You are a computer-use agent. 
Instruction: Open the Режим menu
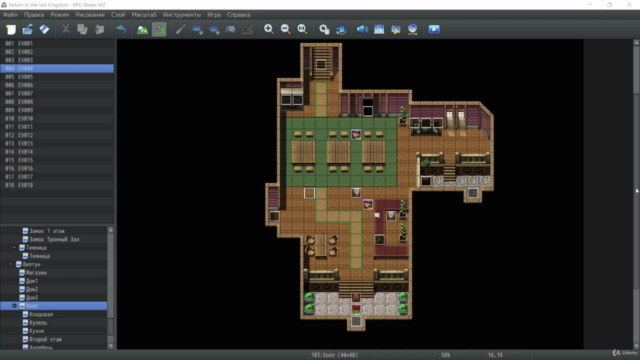click(x=60, y=15)
